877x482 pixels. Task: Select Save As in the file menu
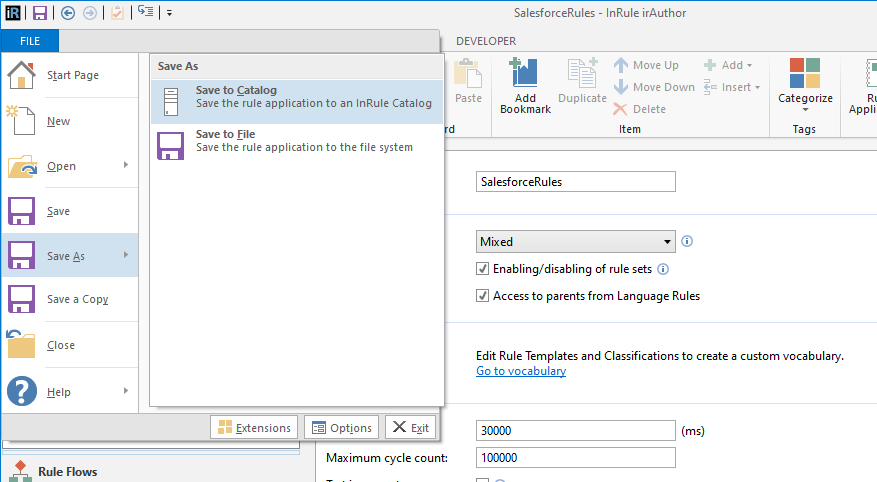coord(70,256)
